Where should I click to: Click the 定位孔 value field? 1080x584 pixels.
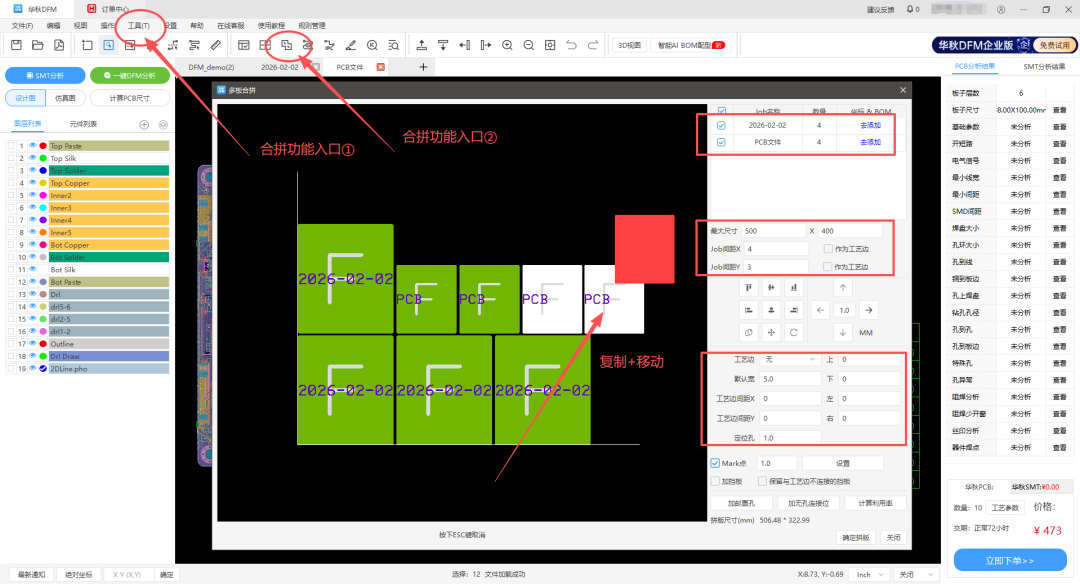click(x=790, y=438)
